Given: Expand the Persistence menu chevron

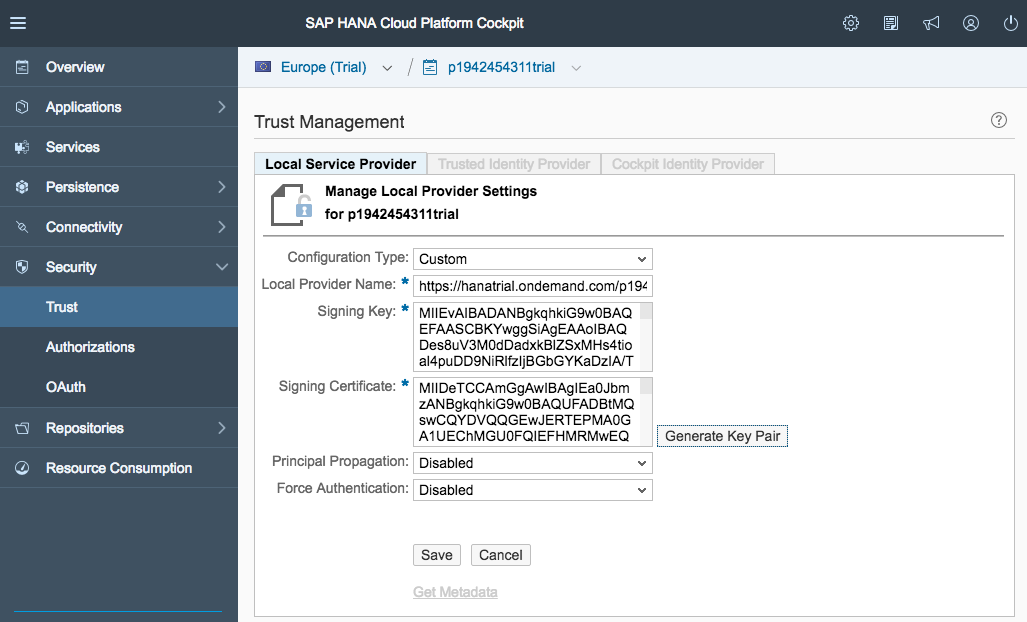Looking at the screenshot, I should (x=221, y=187).
